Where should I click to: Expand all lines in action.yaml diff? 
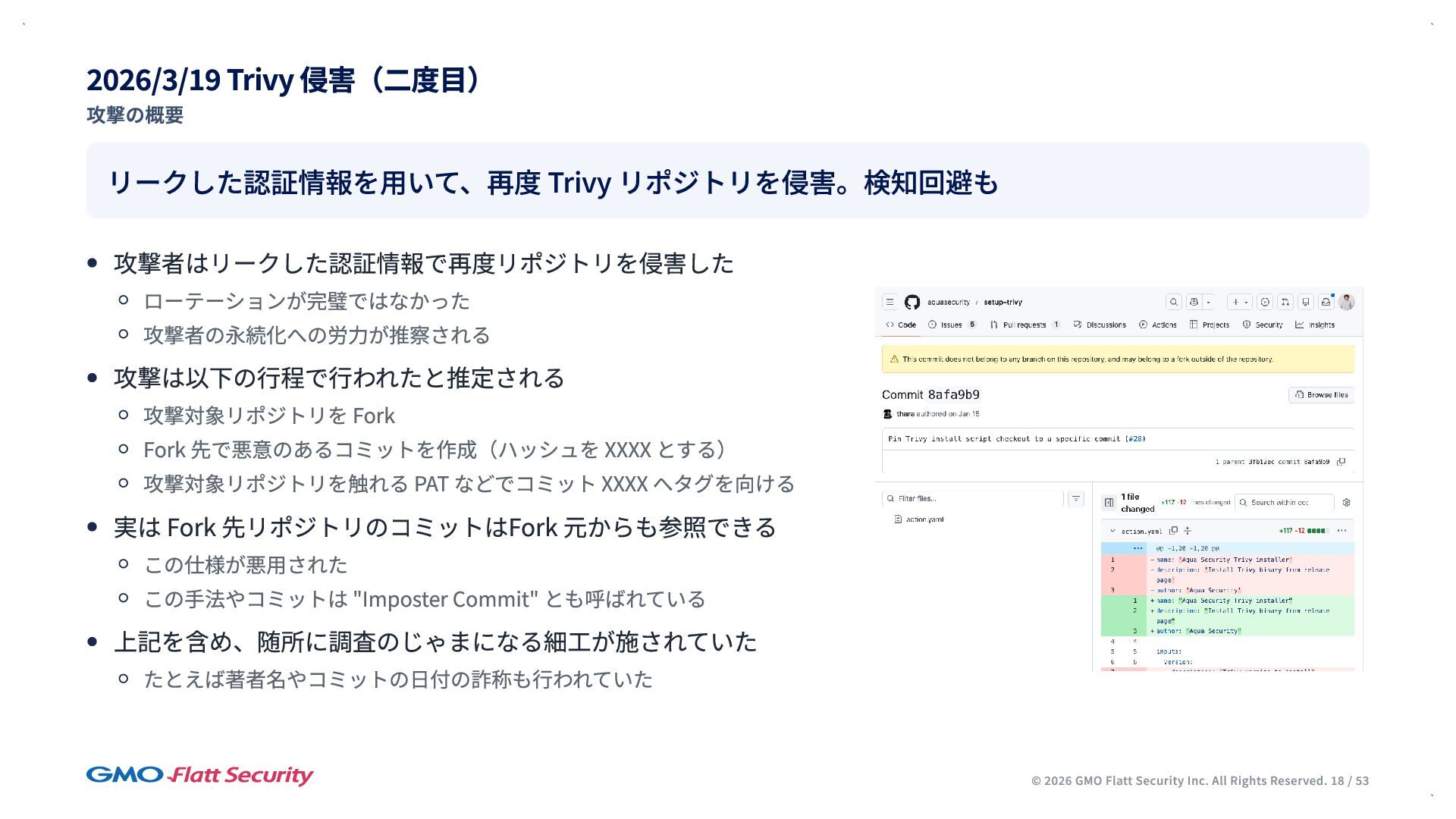point(1188,531)
